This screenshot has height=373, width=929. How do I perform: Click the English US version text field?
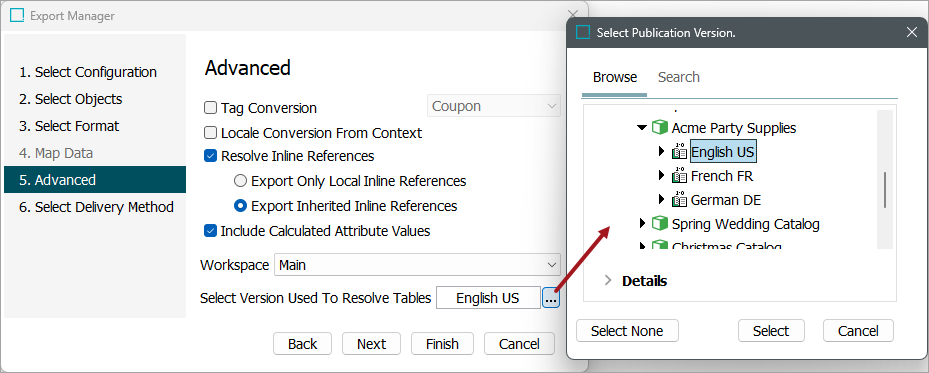pos(488,298)
